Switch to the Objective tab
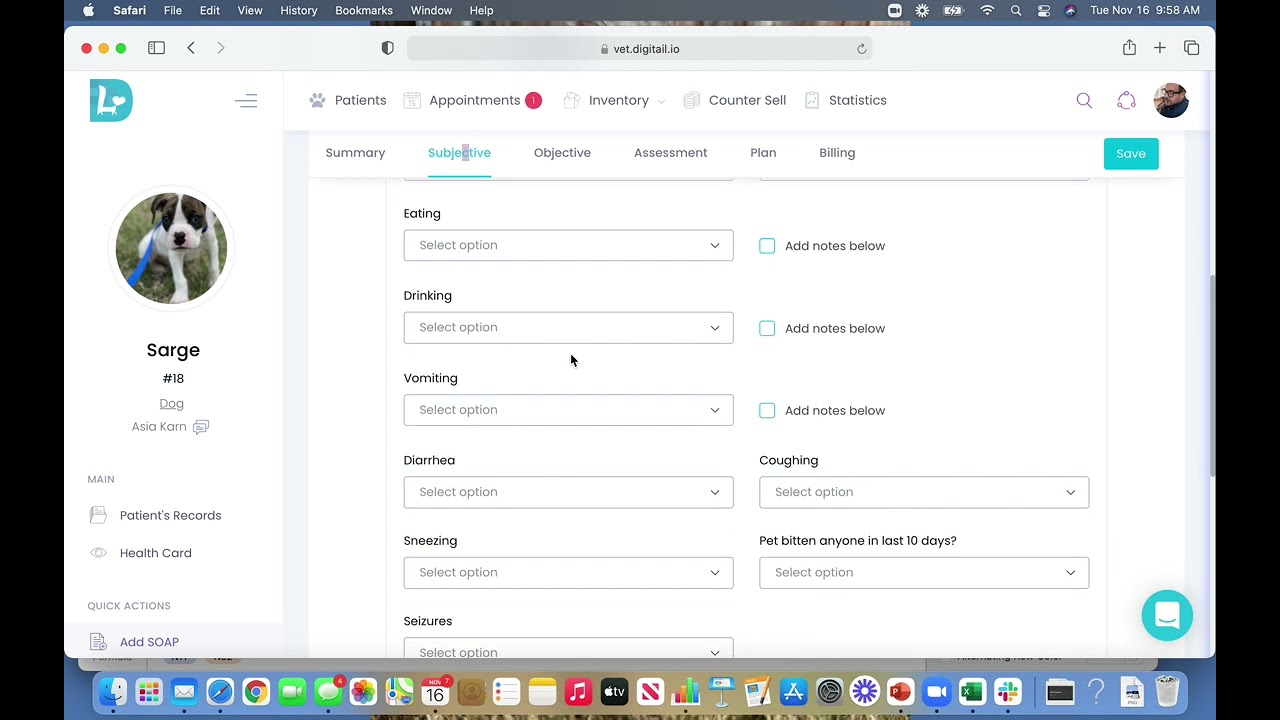 [x=562, y=153]
